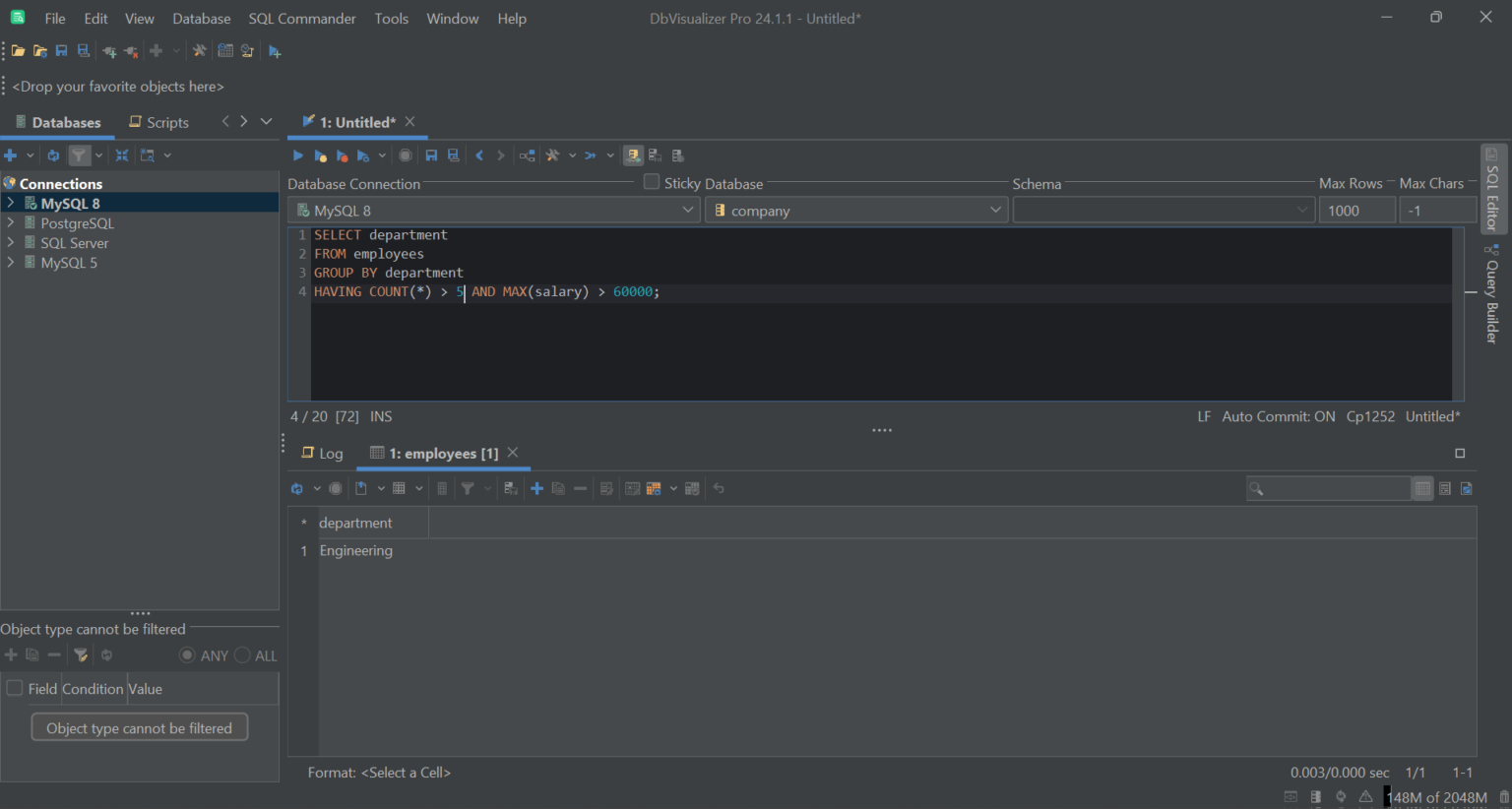The height and width of the screenshot is (809, 1512).
Task: Insert a new row in results grid
Action: click(536, 488)
